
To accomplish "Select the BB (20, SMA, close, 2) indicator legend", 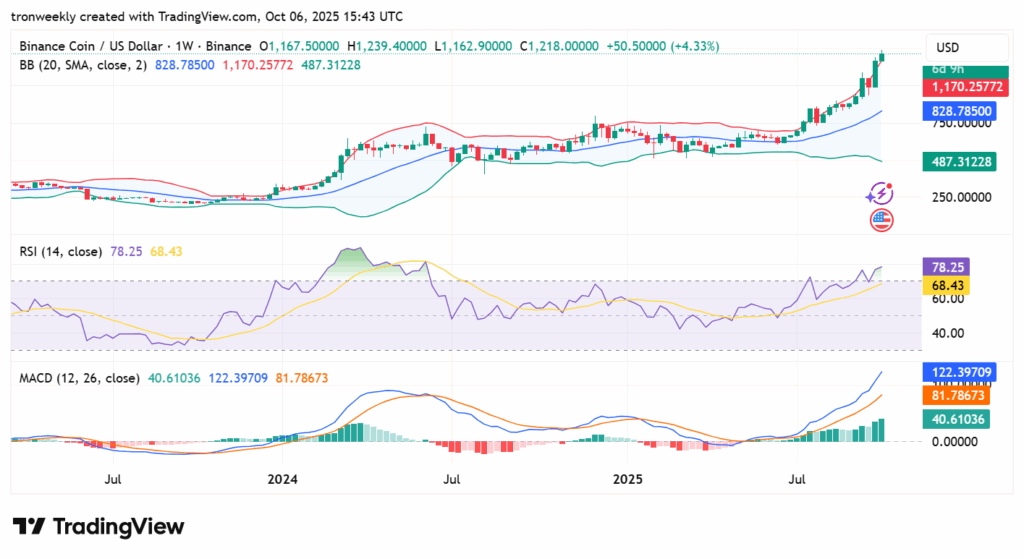I will [84, 64].
